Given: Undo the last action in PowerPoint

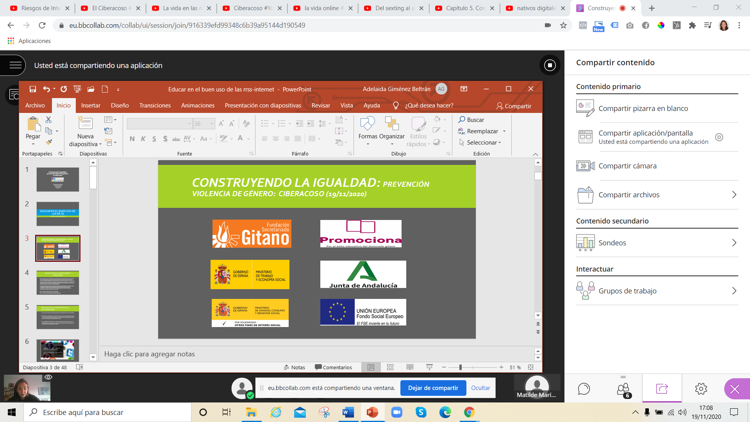Looking at the screenshot, I should click(x=46, y=89).
